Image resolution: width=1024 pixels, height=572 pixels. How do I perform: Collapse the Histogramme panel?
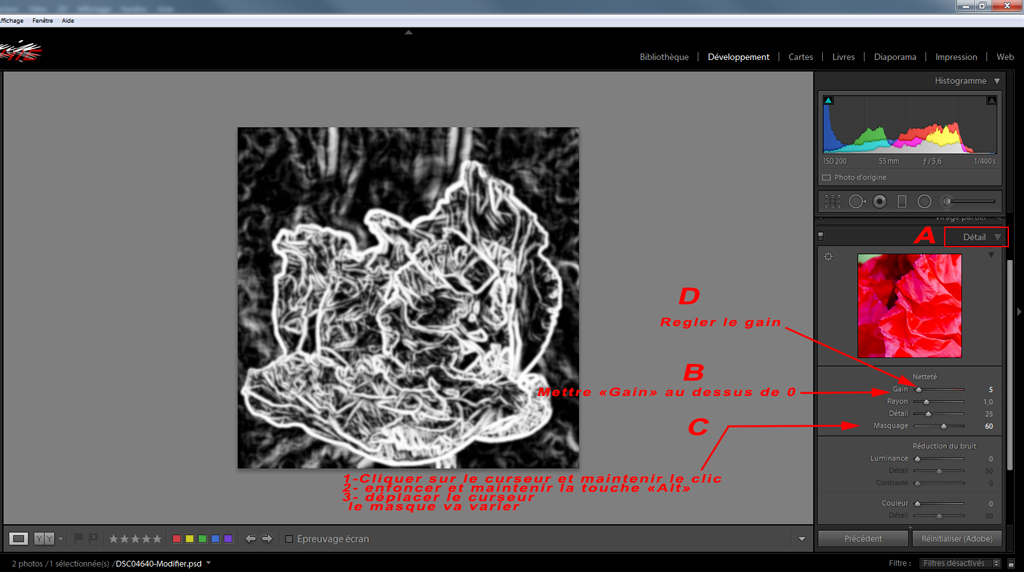(997, 81)
